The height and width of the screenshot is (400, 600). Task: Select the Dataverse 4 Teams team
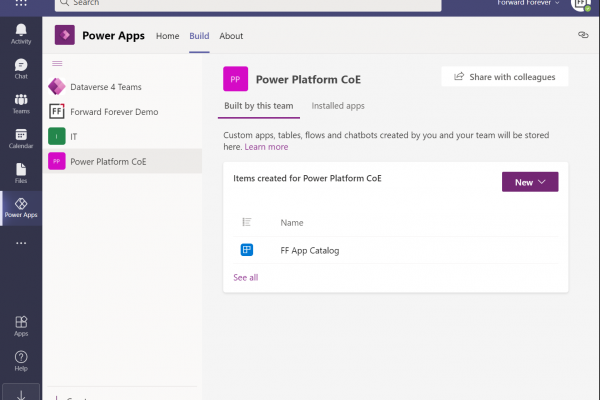(122, 87)
